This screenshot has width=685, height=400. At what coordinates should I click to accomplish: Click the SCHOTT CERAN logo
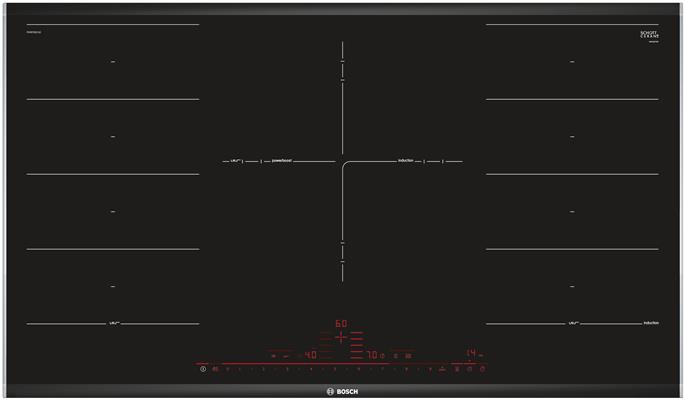click(x=650, y=34)
